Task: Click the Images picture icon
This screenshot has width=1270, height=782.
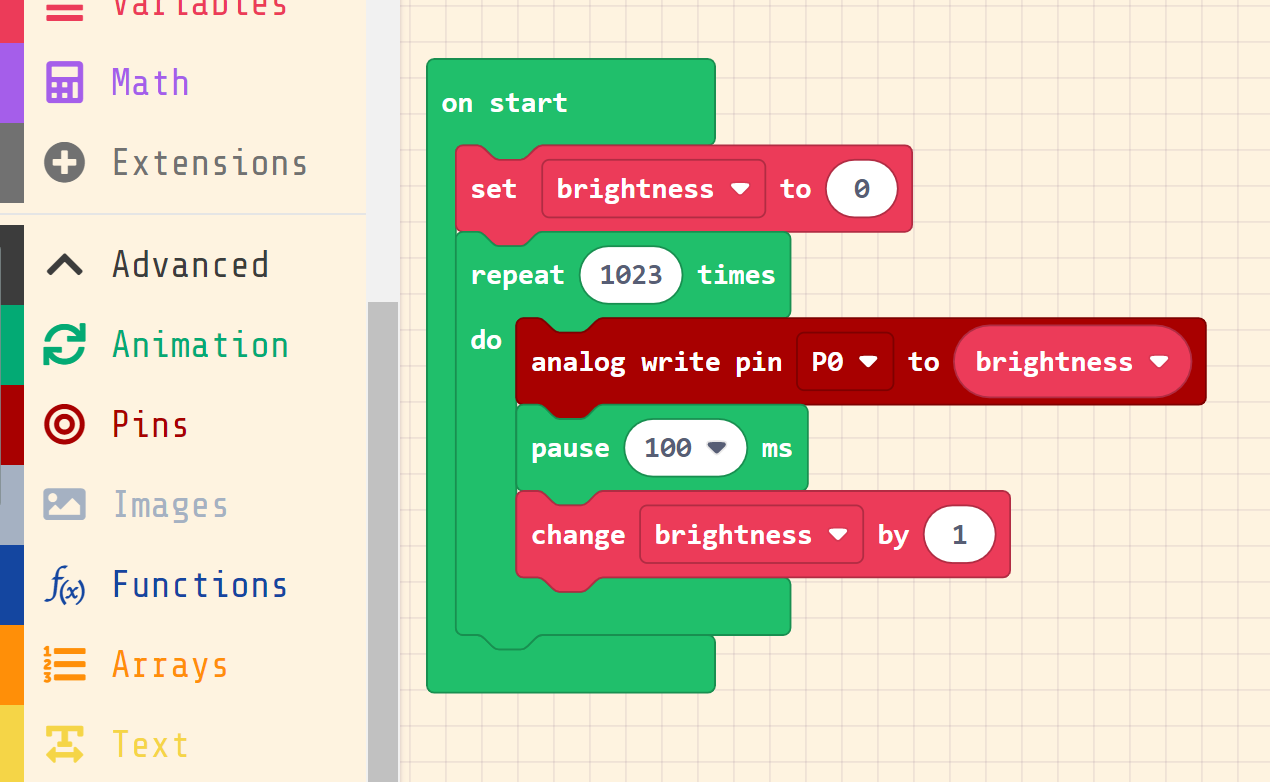Action: click(x=64, y=505)
